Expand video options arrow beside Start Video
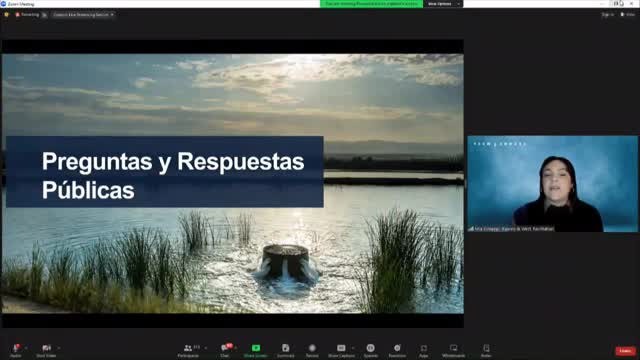The width and height of the screenshot is (640, 360). click(x=59, y=348)
